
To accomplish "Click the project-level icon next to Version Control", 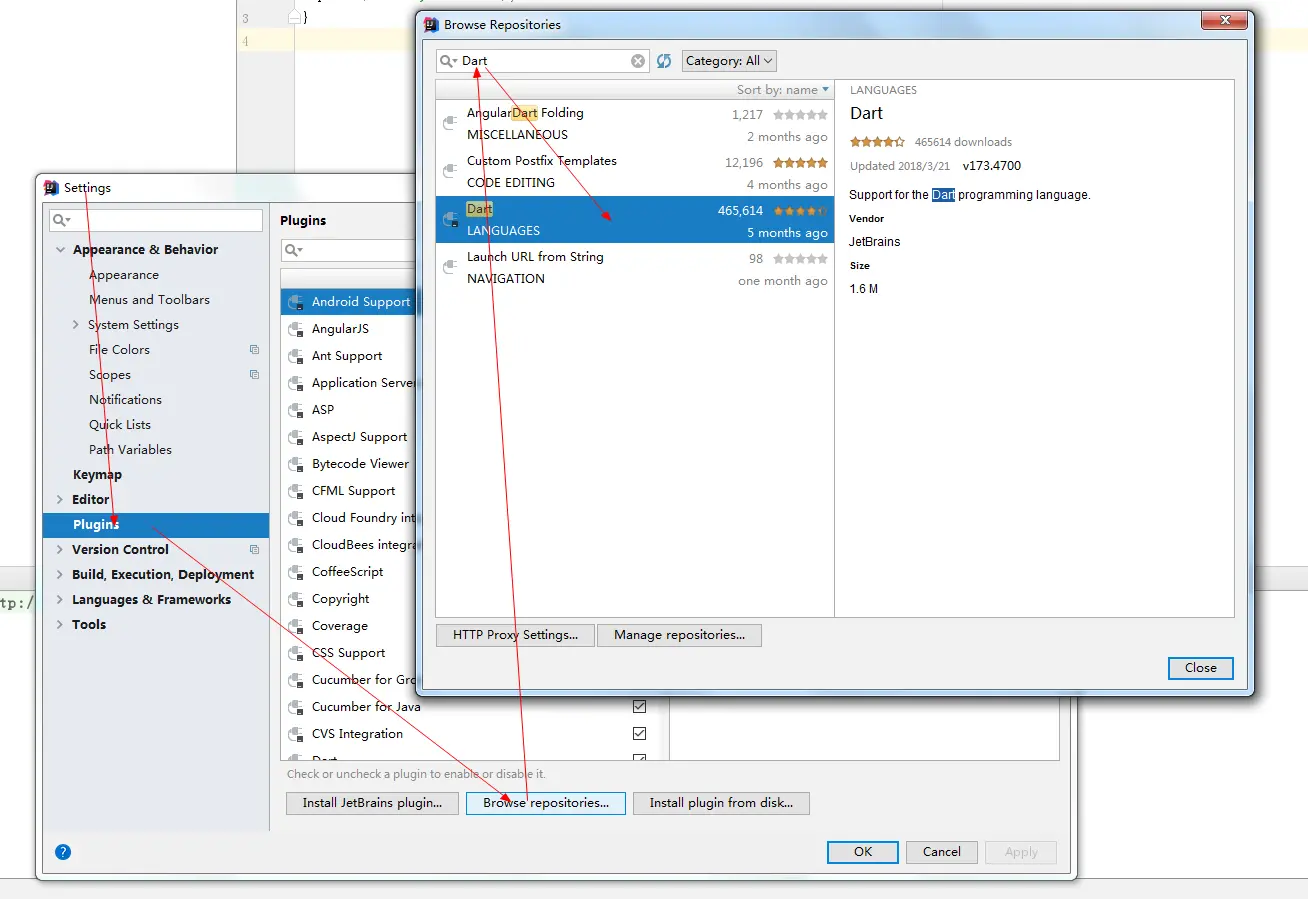I will coord(254,550).
